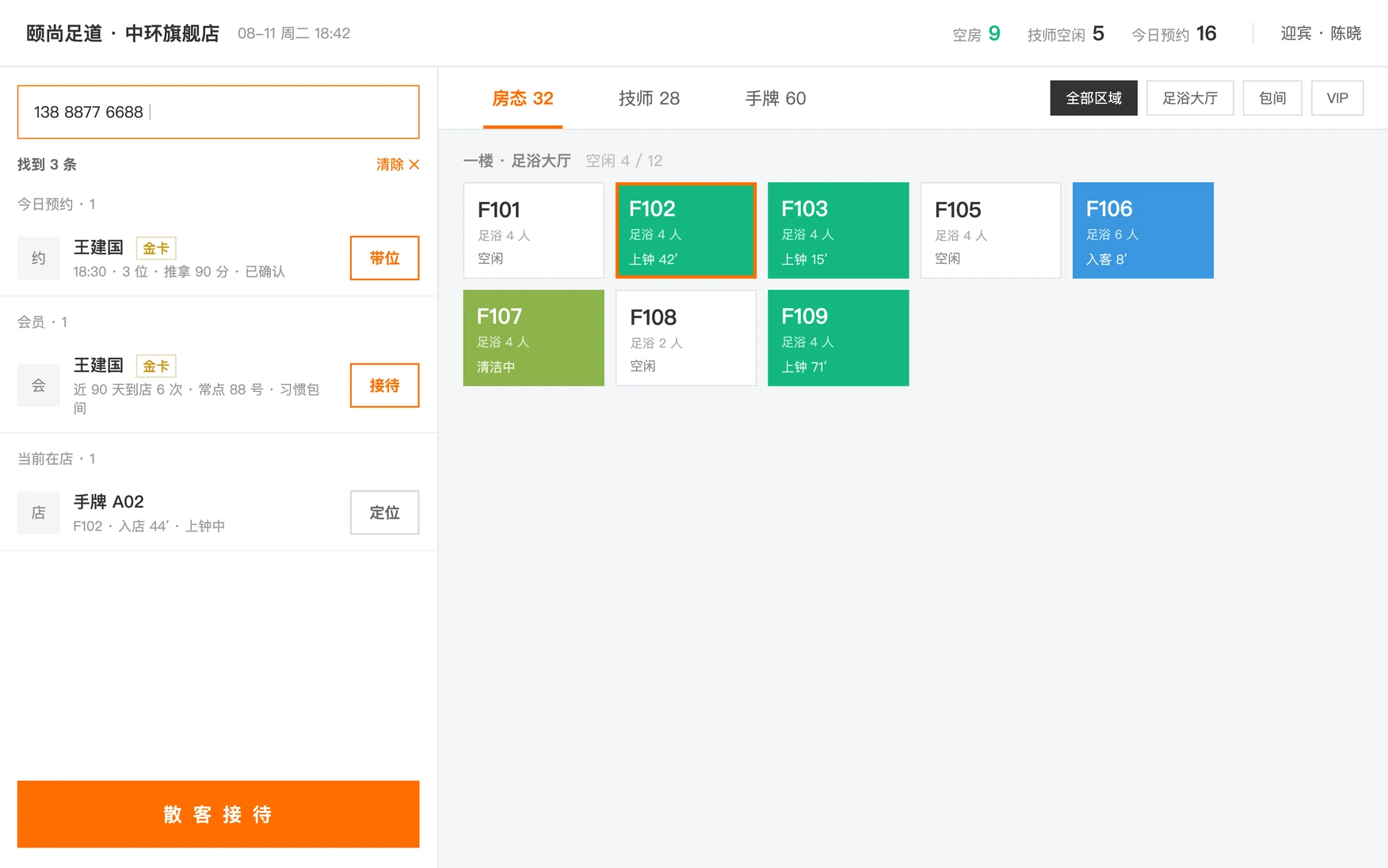Click the 'F102 · 入店 44′ · 上钟中' details
Screen dimensions: 1388x868
149,526
